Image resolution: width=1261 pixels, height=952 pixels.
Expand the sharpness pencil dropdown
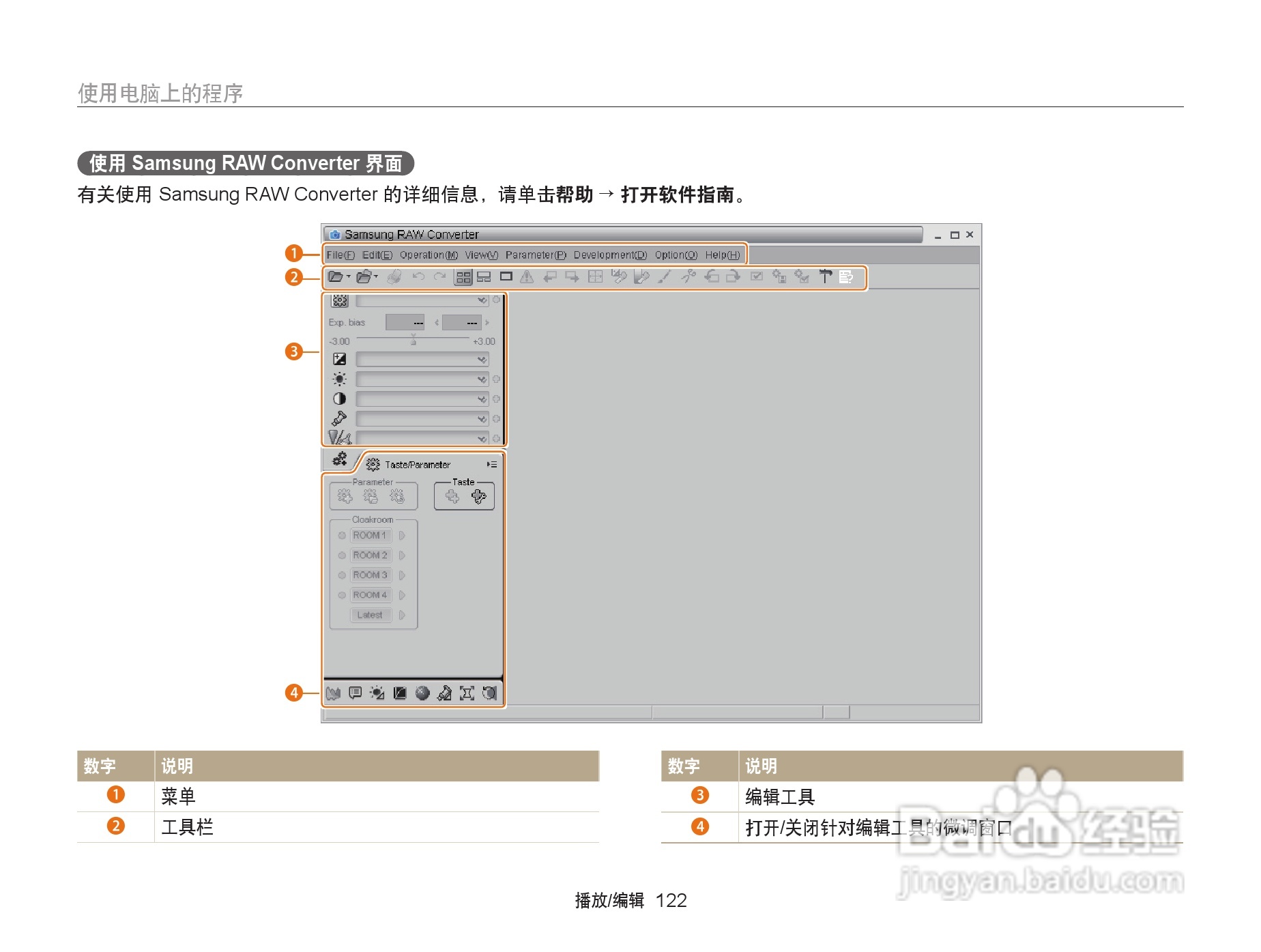point(422,438)
